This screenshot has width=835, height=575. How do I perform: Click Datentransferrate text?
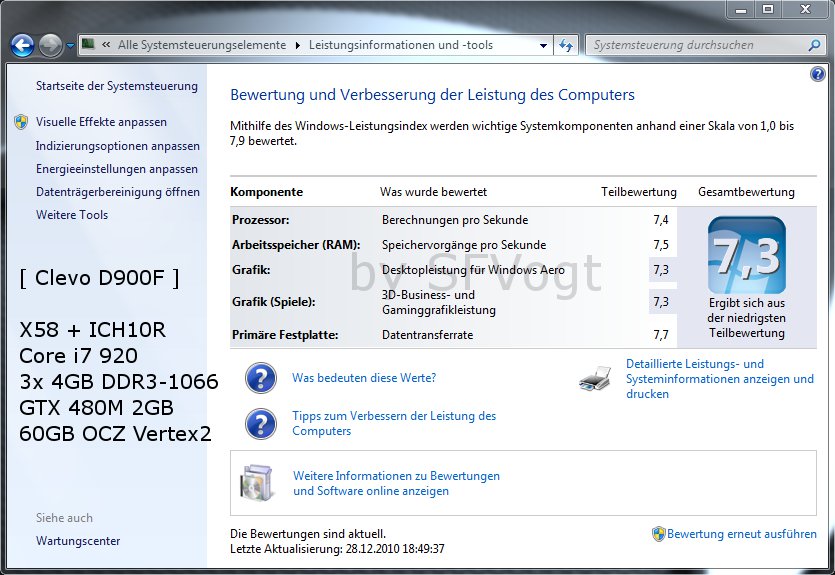(428, 335)
